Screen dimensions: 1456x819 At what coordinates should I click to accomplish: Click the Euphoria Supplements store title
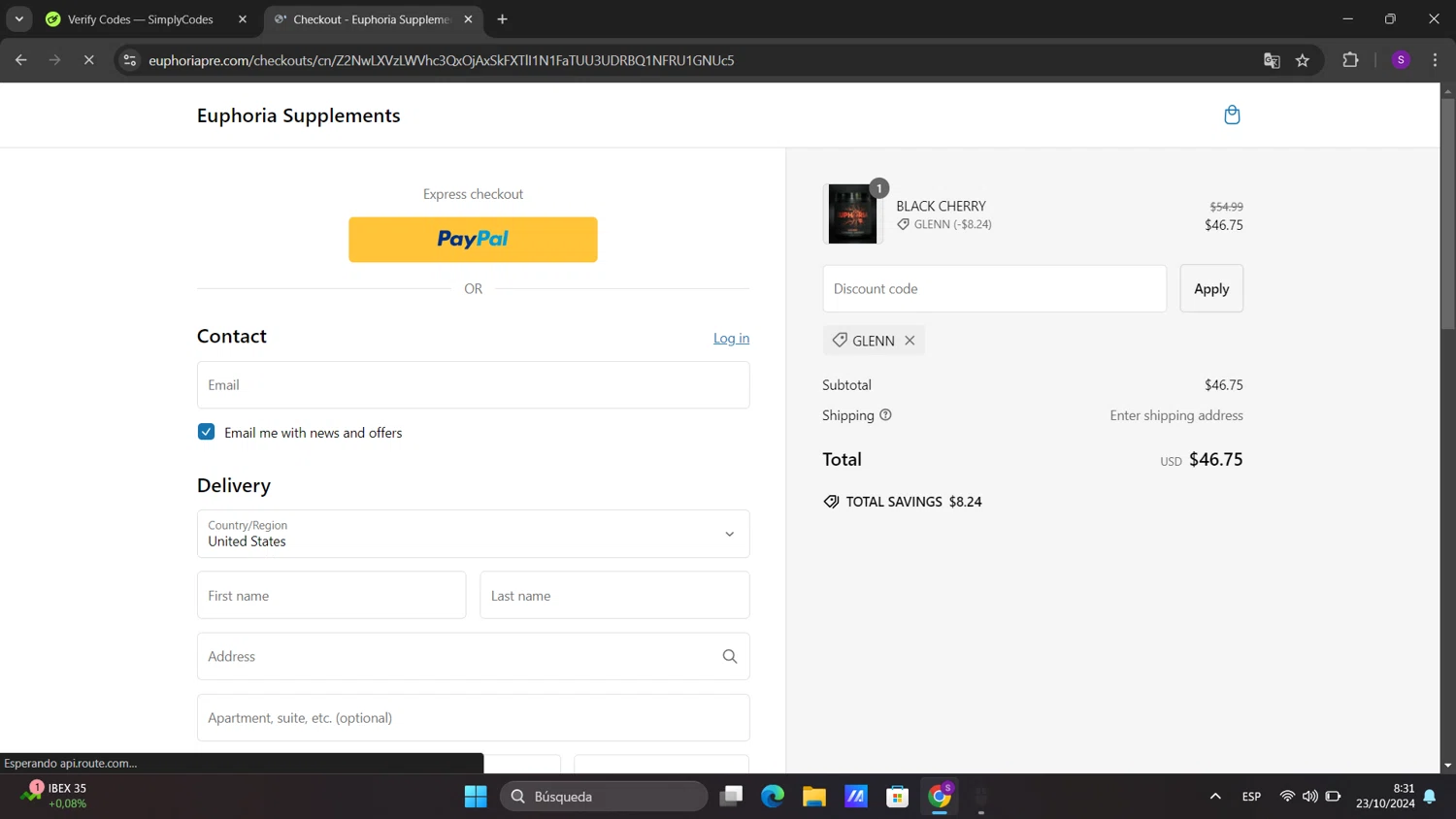(x=299, y=115)
